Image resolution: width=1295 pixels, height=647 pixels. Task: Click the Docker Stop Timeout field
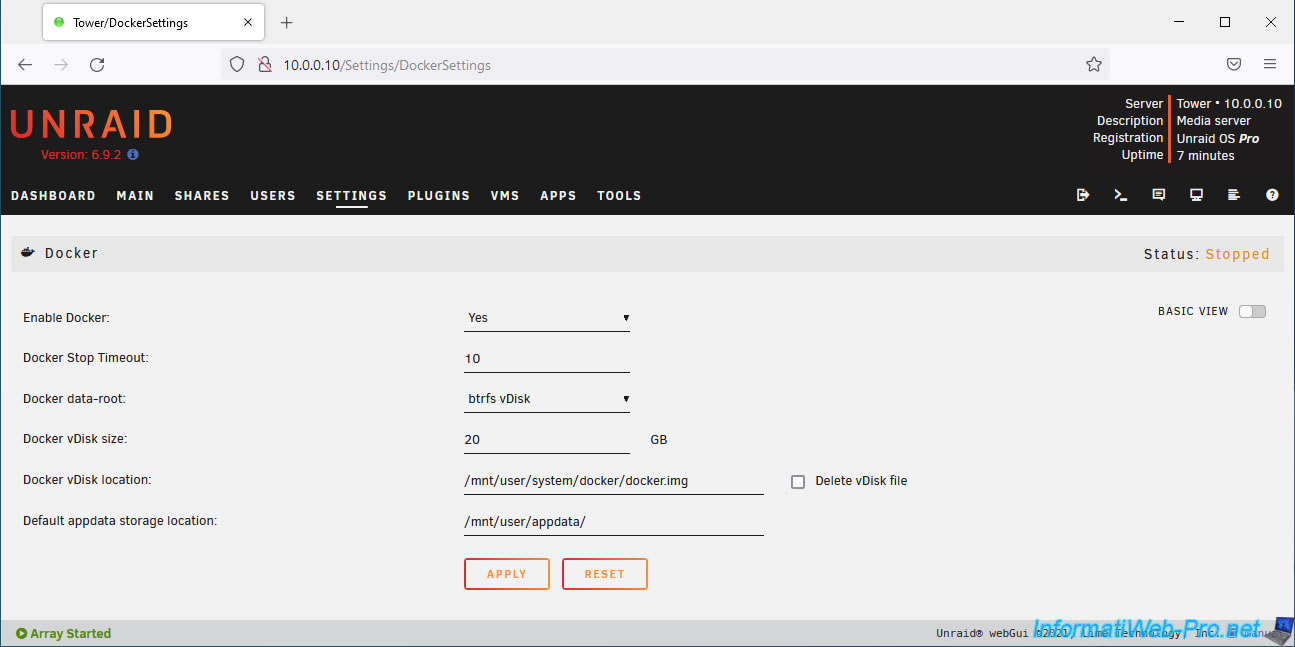point(547,359)
